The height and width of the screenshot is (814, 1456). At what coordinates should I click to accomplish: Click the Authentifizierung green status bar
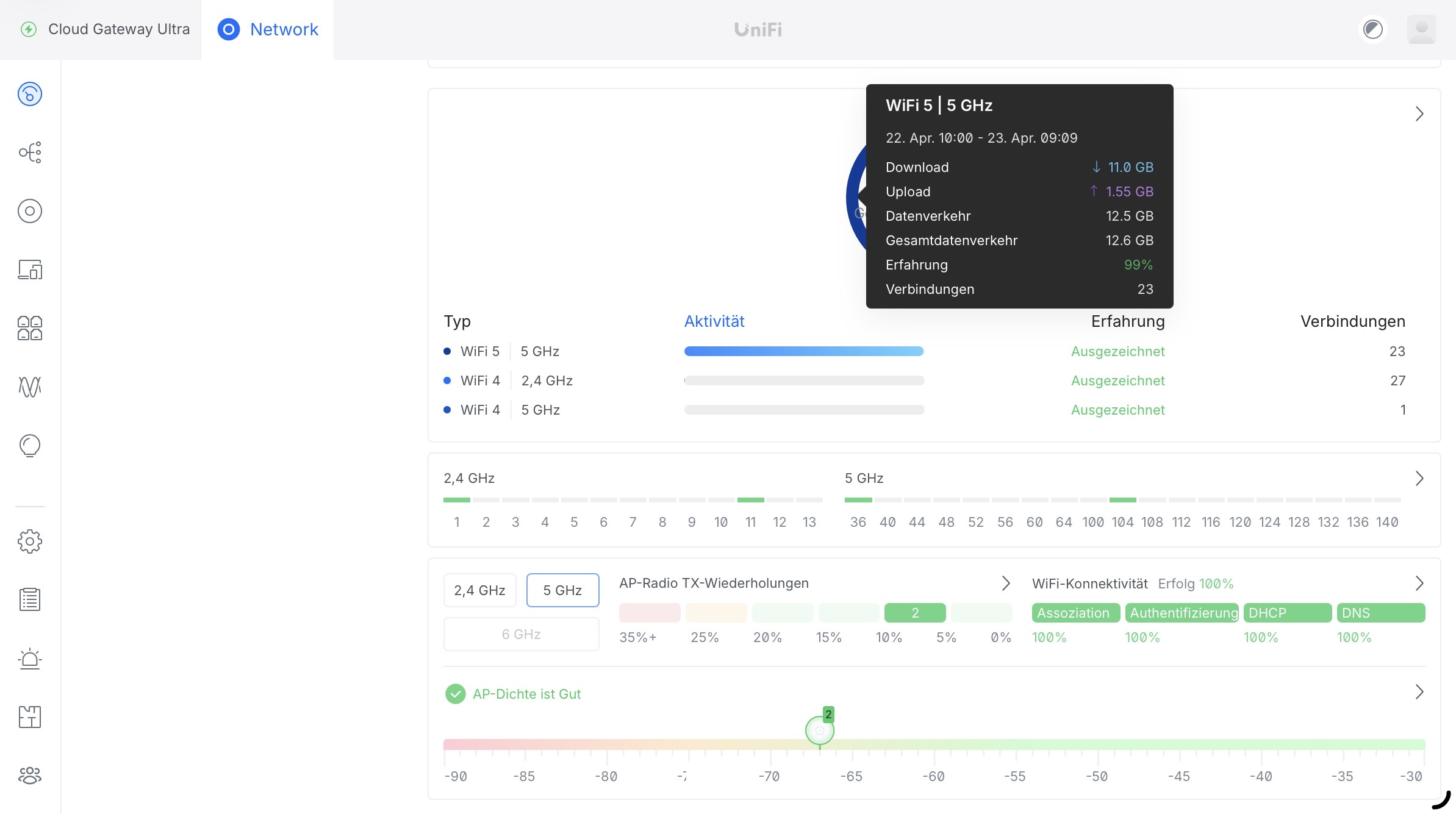pyautogui.click(x=1182, y=613)
